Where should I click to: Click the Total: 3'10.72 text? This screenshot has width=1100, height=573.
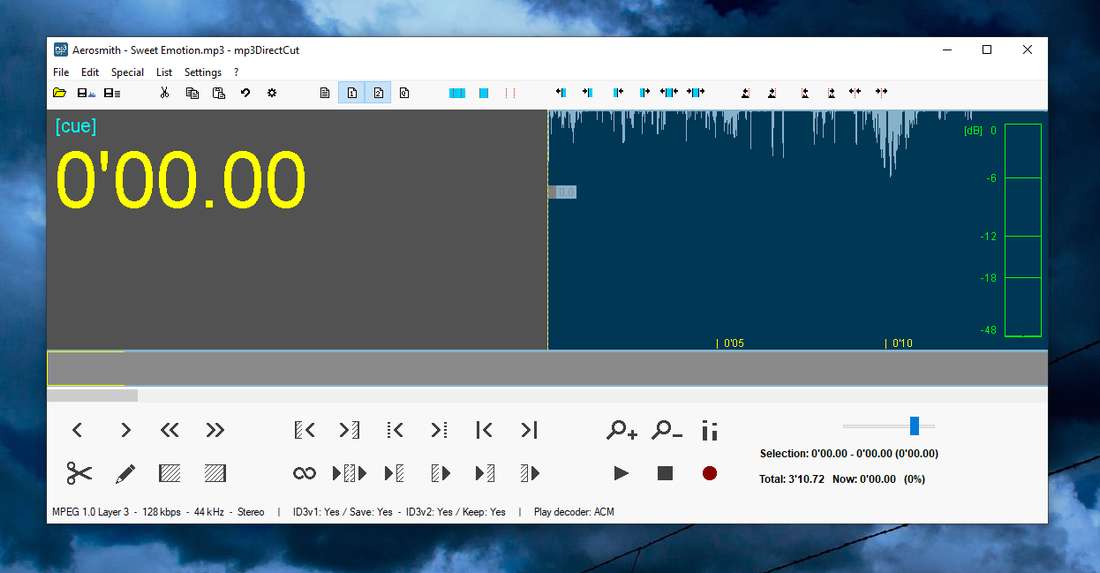(x=791, y=479)
